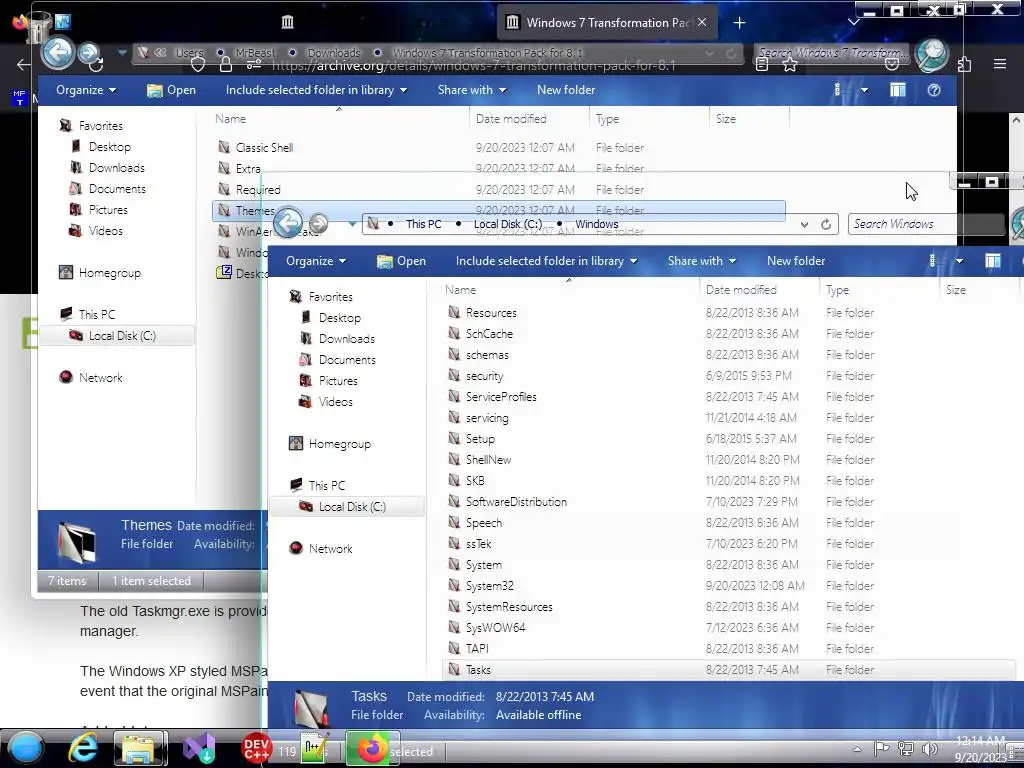Show hidden system tray icons
This screenshot has width=1024, height=768.
coord(857,749)
